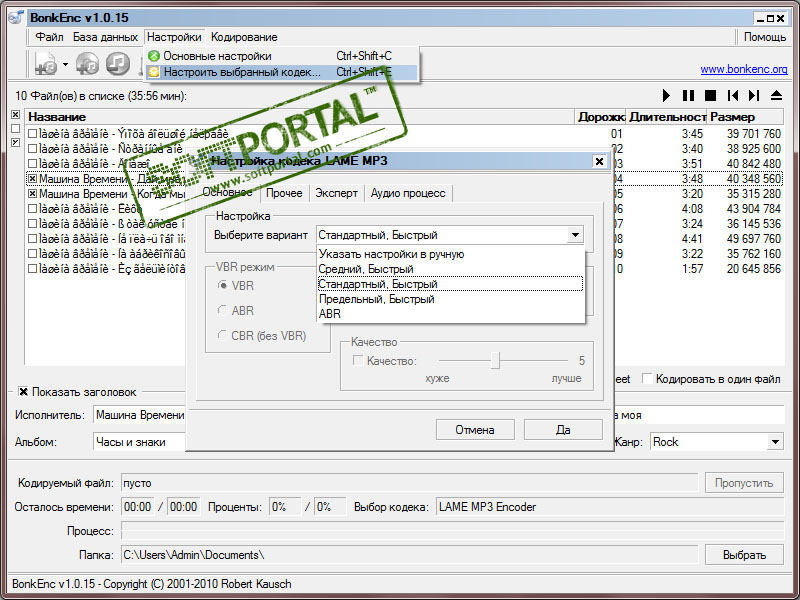
Task: Open the Выберите вариант preset dropdown arrow
Action: coord(575,235)
